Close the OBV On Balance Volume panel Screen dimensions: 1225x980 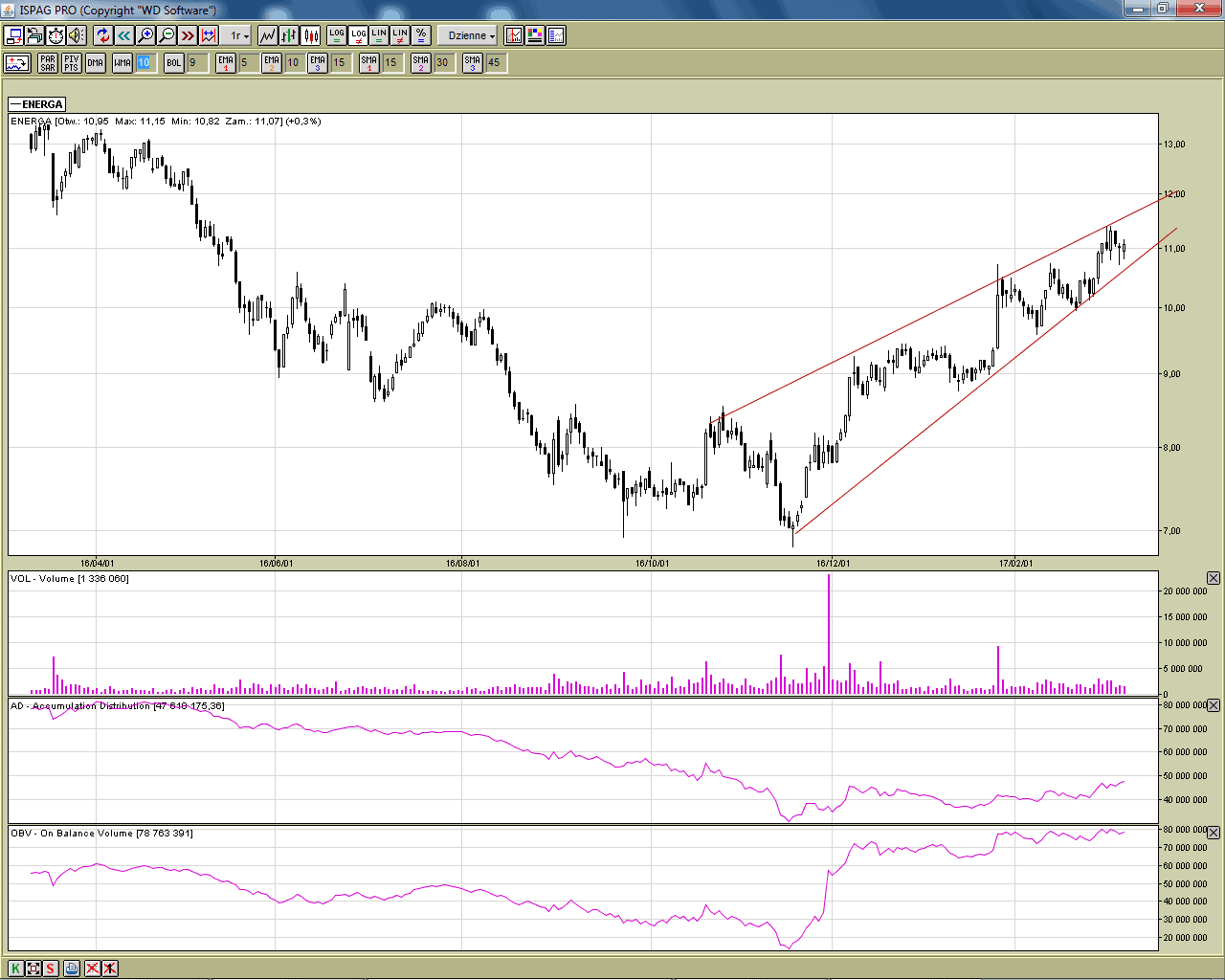pos(1214,833)
